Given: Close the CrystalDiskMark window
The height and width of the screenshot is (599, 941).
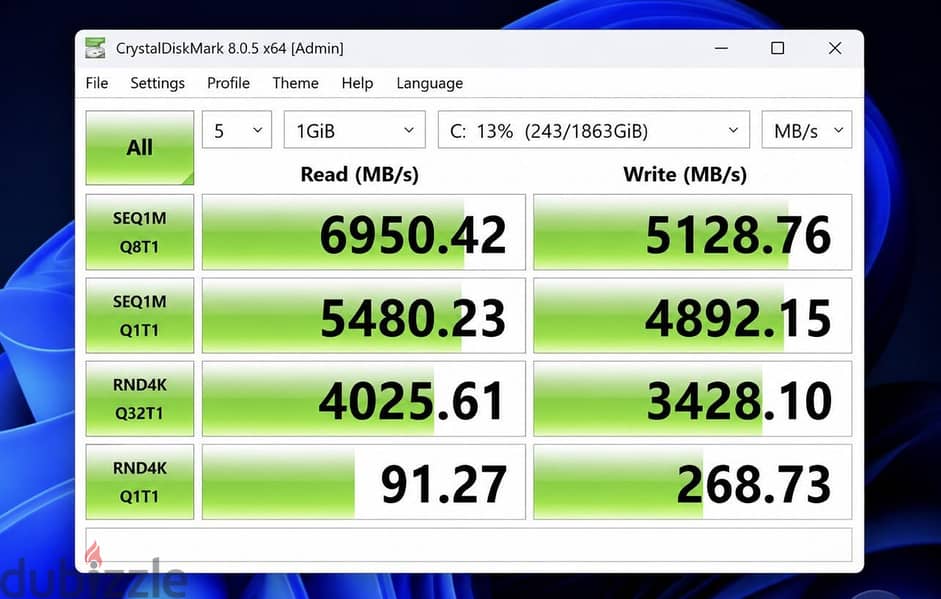Looking at the screenshot, I should (x=835, y=48).
